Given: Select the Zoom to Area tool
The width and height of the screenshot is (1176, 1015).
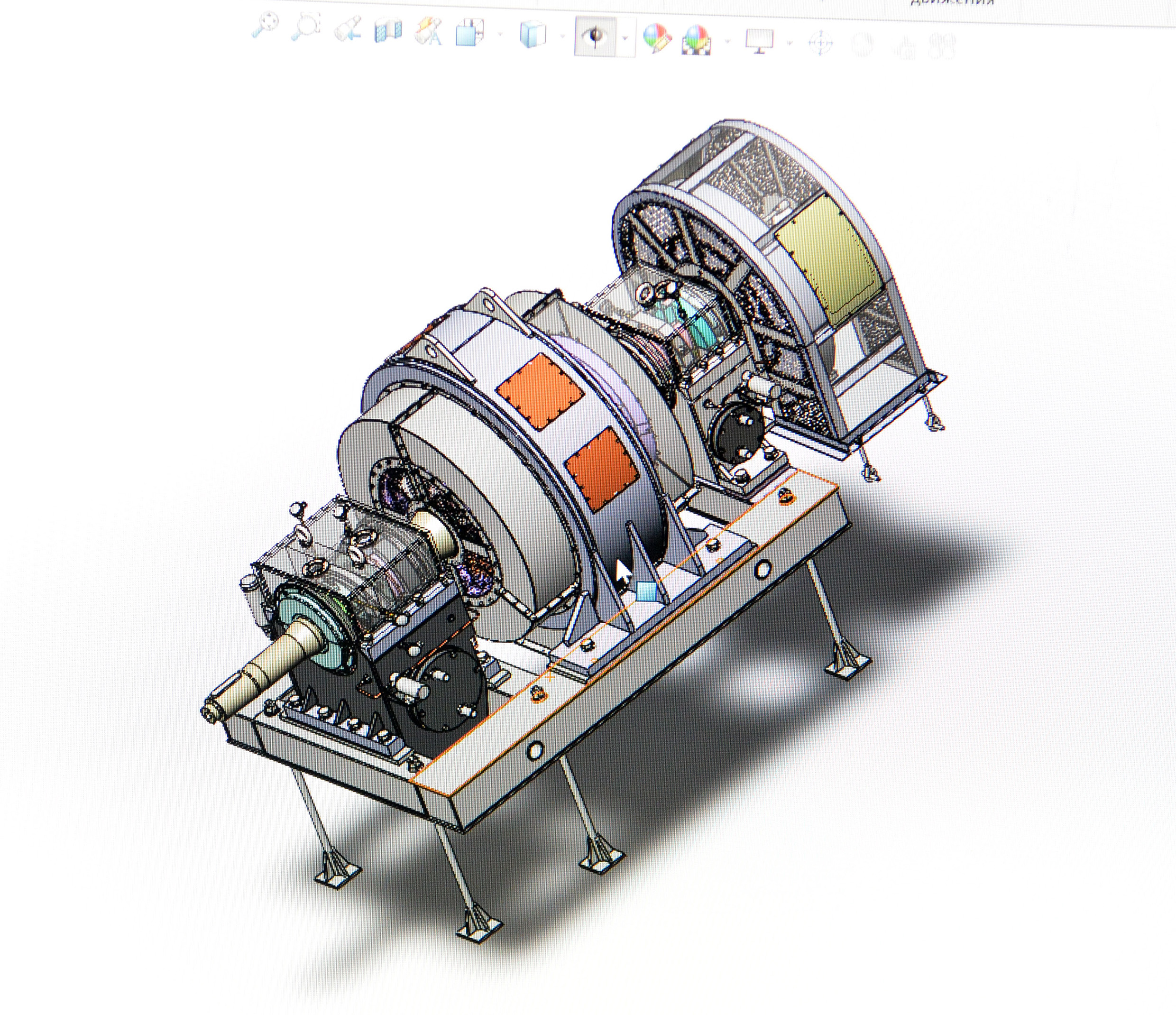Looking at the screenshot, I should tap(305, 26).
